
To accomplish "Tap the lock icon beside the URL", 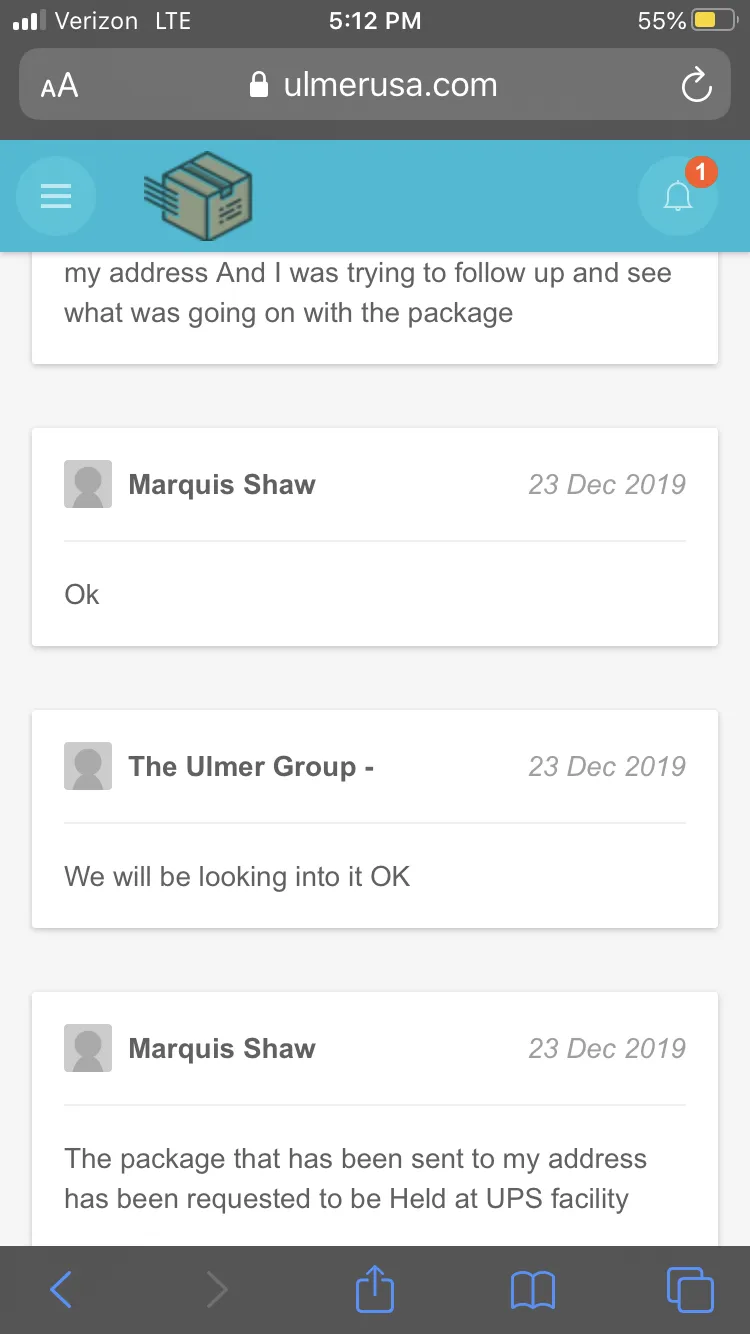I will point(259,85).
